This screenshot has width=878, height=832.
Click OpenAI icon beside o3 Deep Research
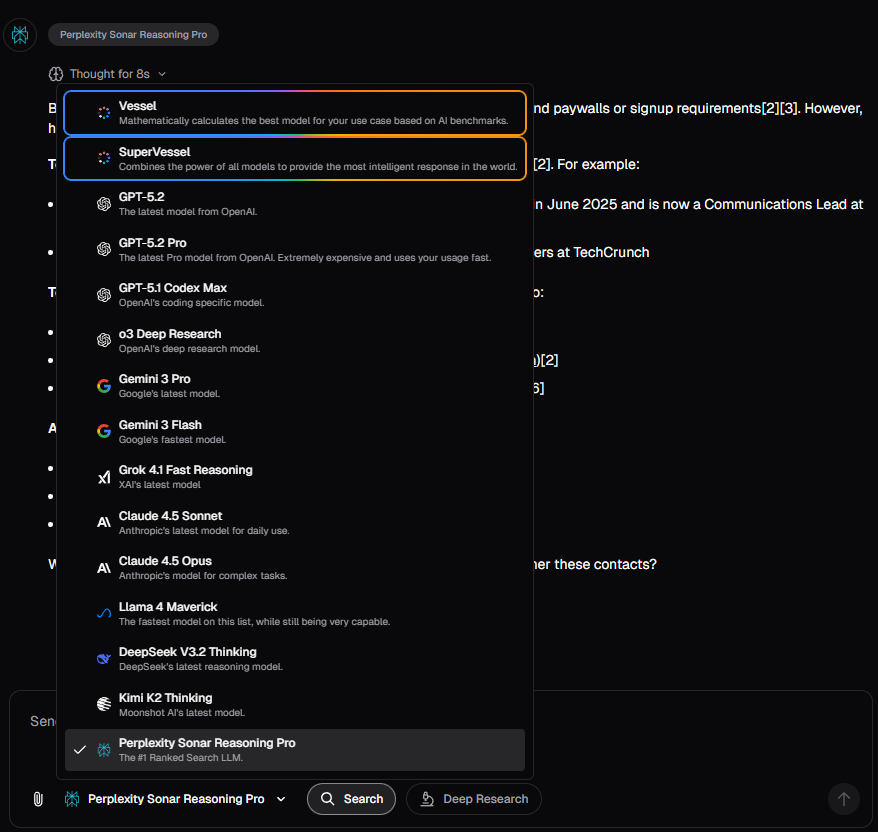coord(104,340)
